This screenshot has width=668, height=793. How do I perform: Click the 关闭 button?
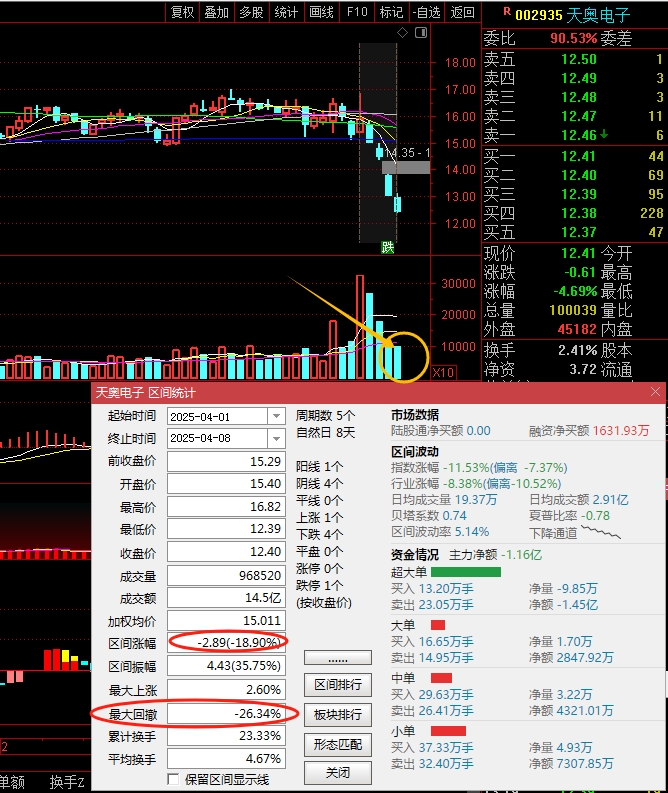click(x=338, y=773)
